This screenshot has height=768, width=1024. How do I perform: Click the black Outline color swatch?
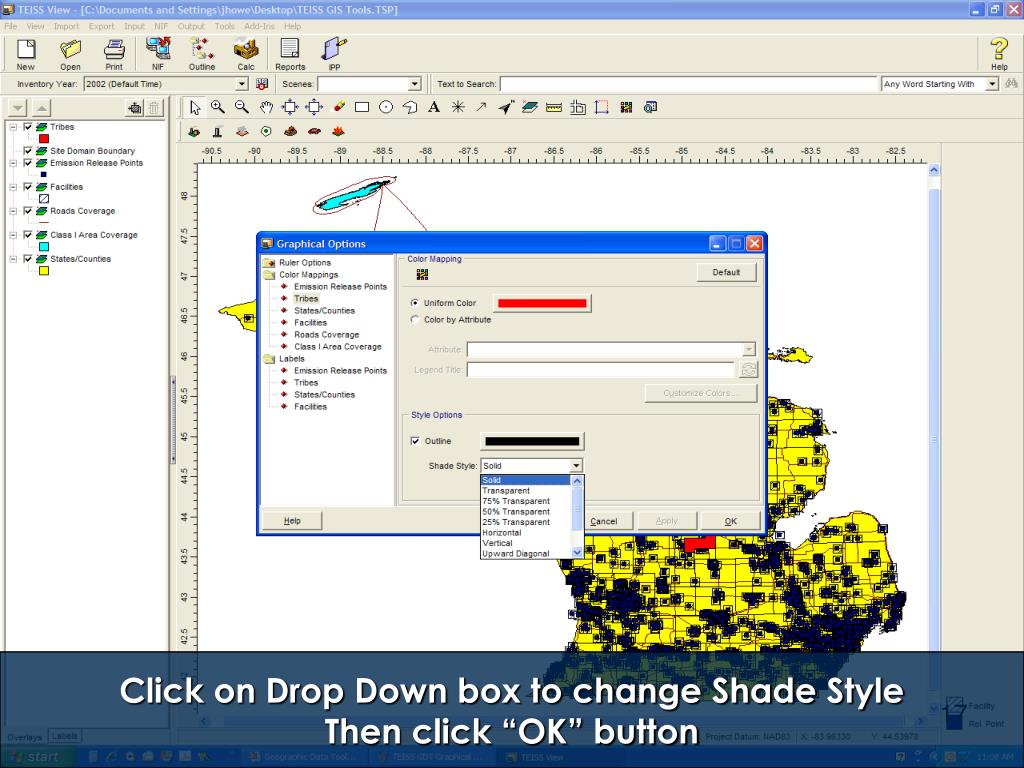[x=532, y=441]
